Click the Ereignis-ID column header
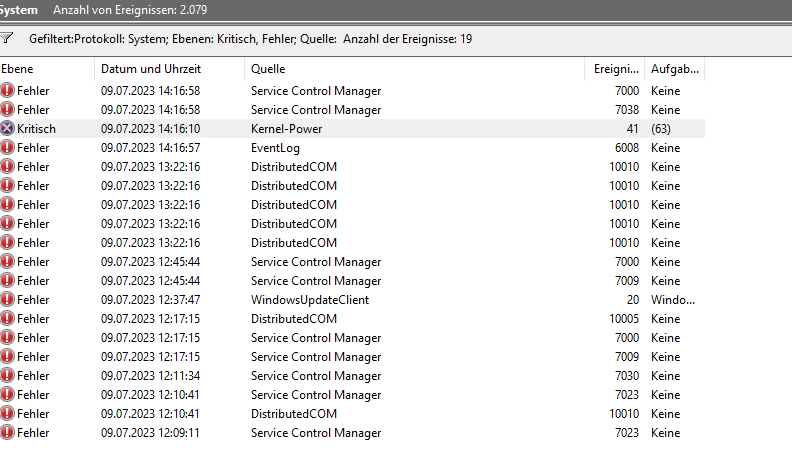792x466 pixels. (615, 69)
